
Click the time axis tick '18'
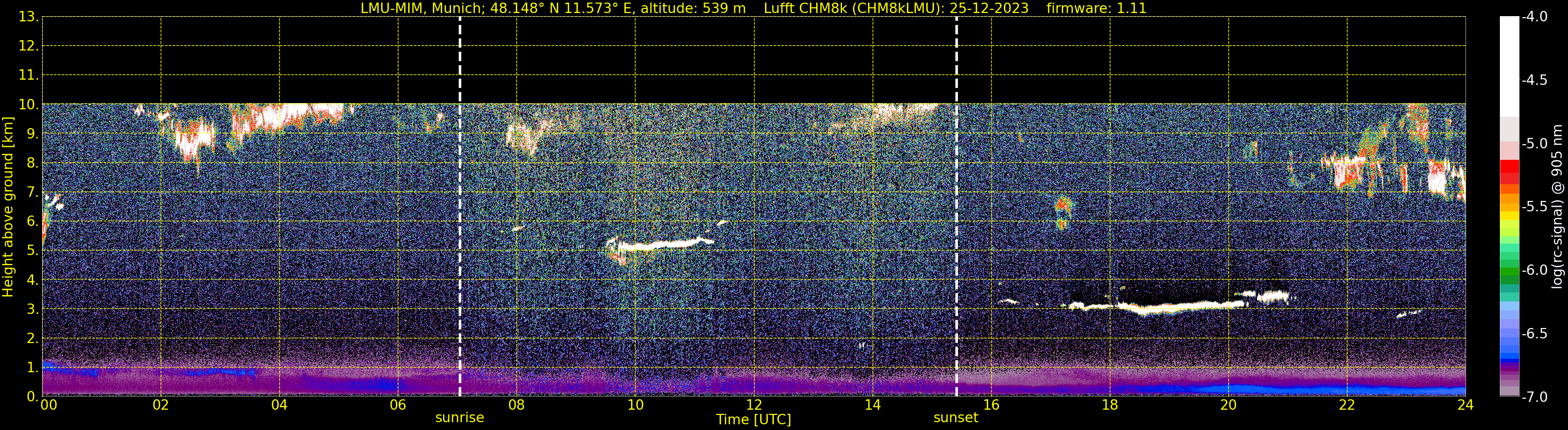1110,405
